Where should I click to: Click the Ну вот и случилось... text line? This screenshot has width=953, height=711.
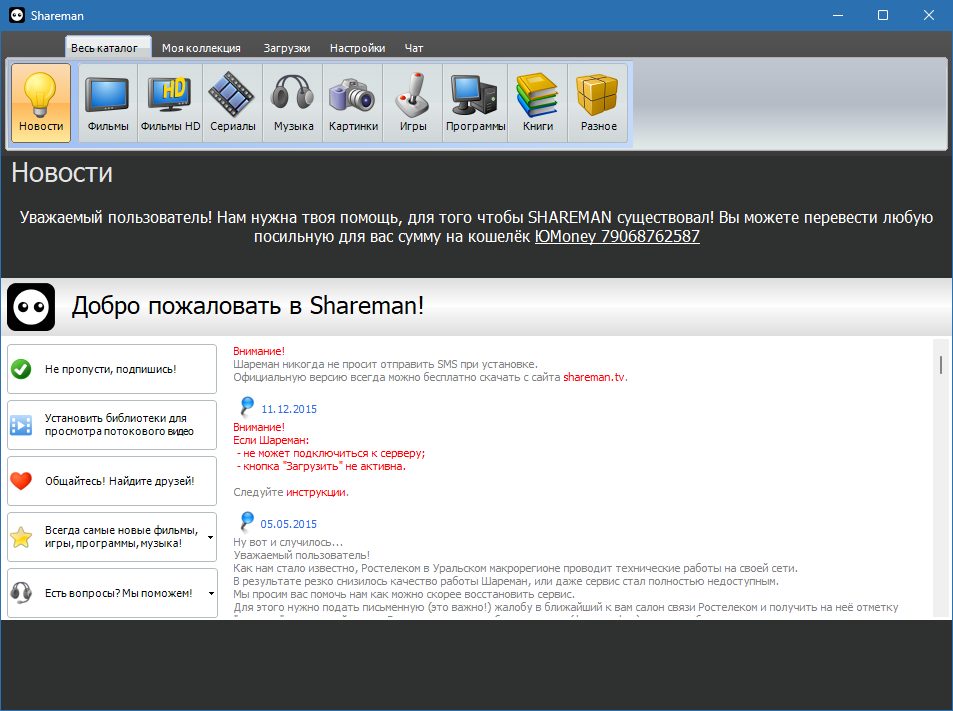tap(288, 542)
